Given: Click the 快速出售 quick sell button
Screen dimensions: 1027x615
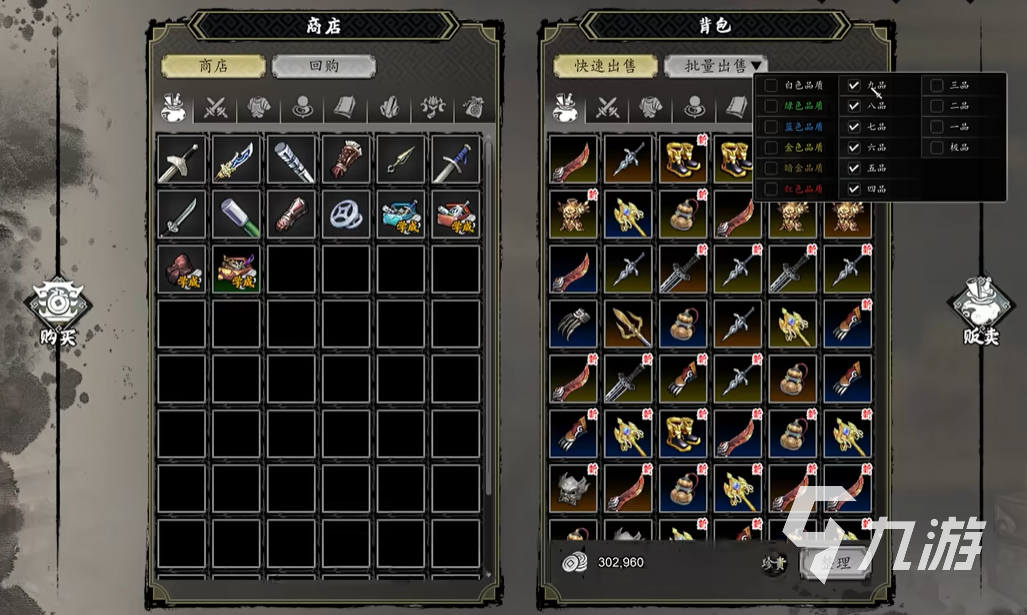Looking at the screenshot, I should click(x=605, y=66).
